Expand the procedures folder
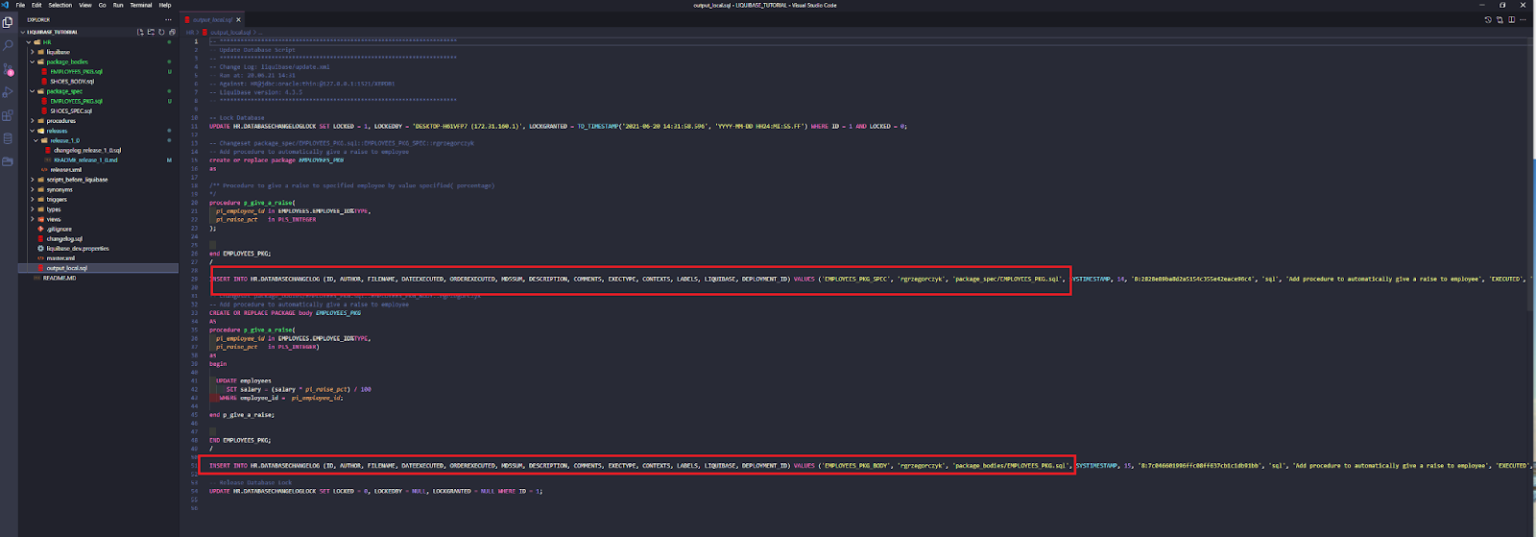1536x537 pixels. point(97,121)
